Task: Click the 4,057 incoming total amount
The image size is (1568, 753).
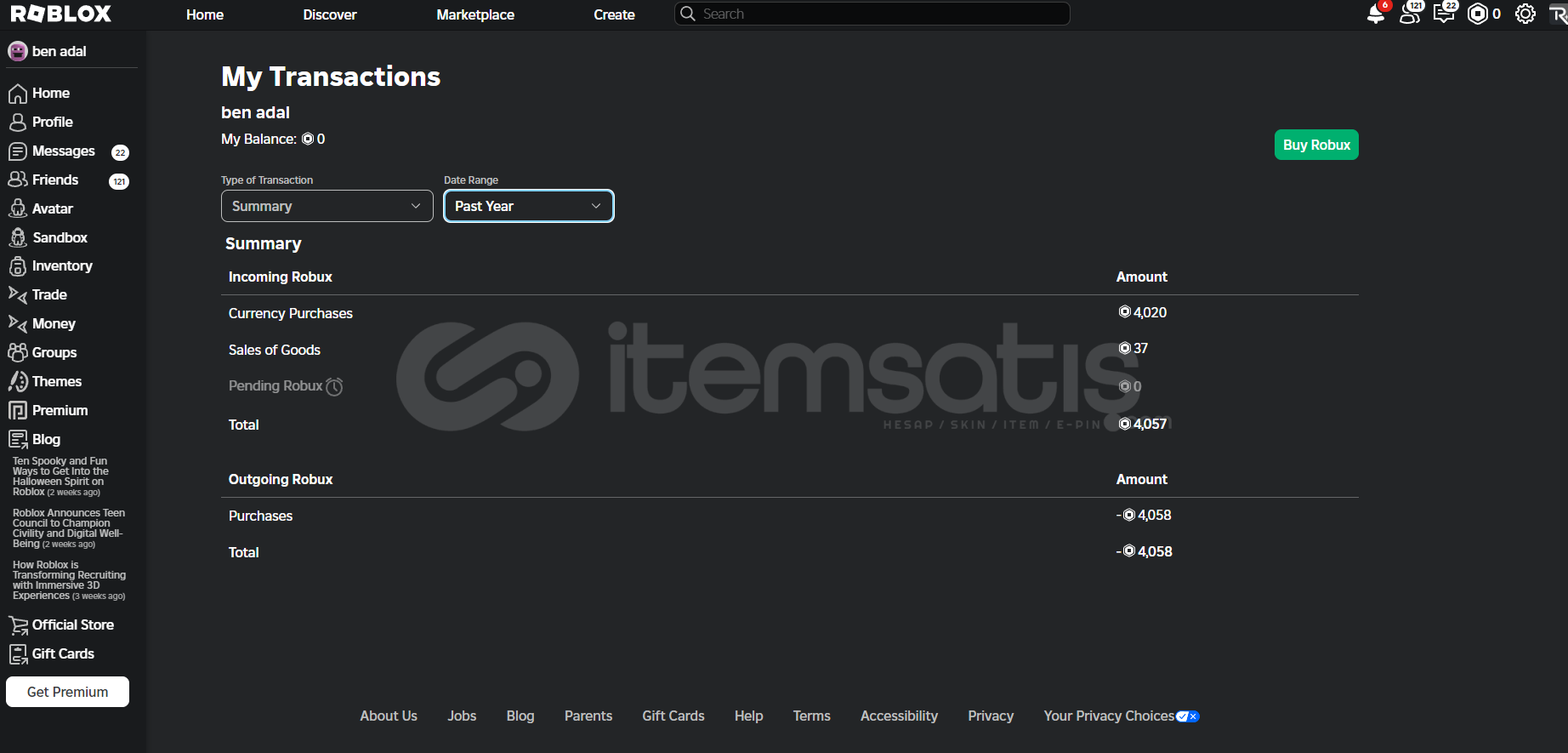Action: pos(1143,424)
